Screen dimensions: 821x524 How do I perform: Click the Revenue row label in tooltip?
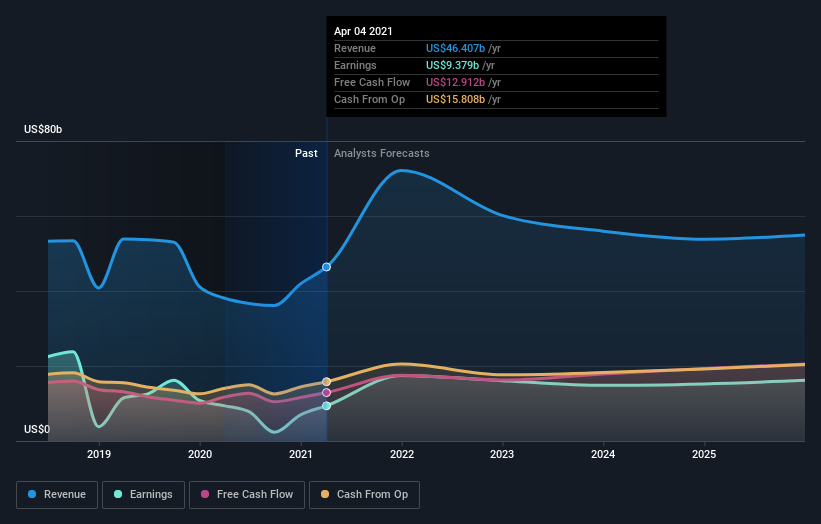pos(355,48)
